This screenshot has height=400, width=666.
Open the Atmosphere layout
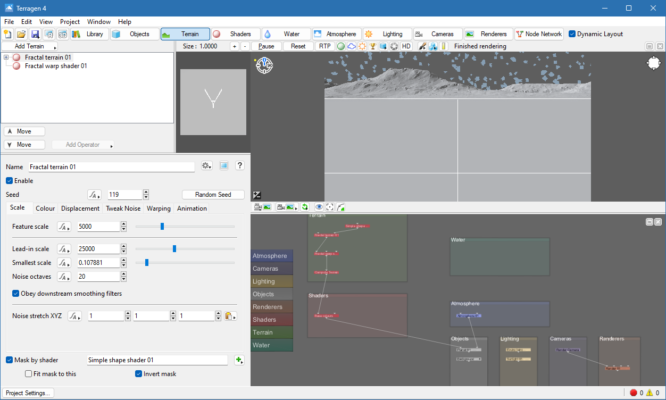pos(337,34)
